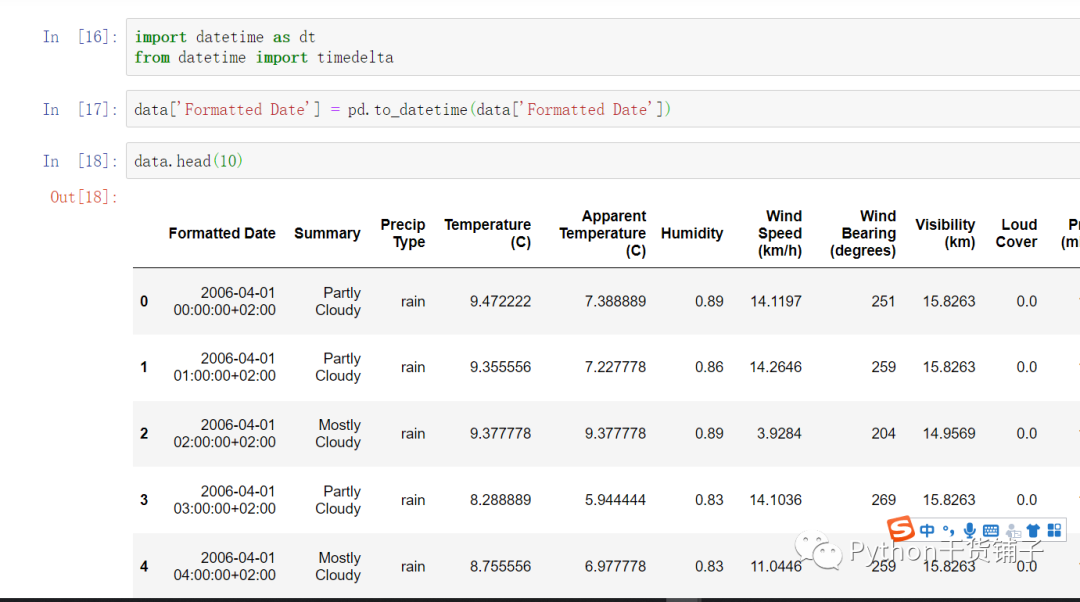Click apparent temperature value 7.227778
Screen dimensions: 1080x602
[616, 367]
